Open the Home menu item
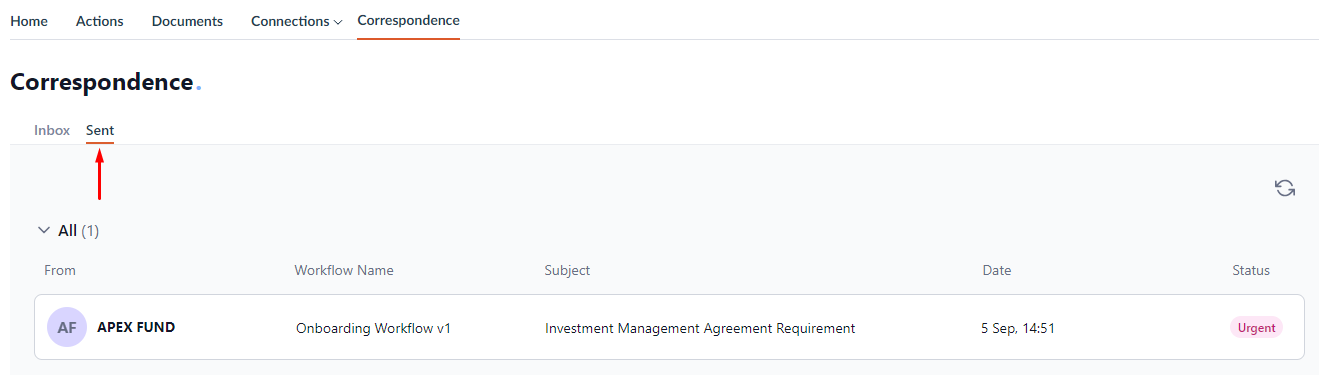This screenshot has height=375, width=1319. click(29, 21)
